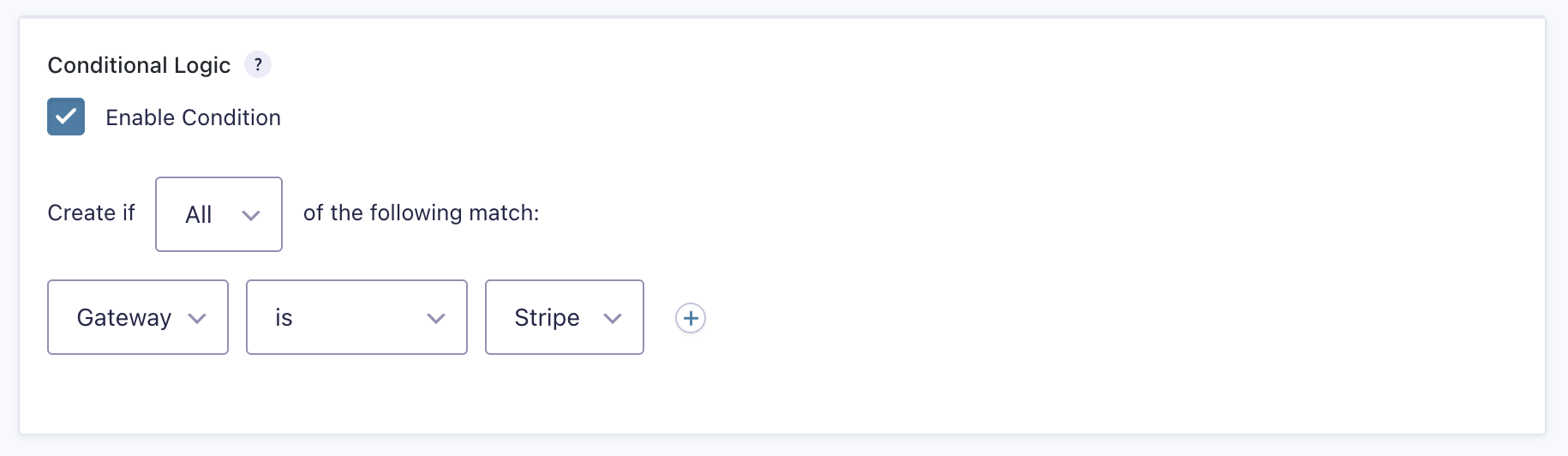
Task: Click the Conditional Logic help question-mark icon
Action: point(258,64)
